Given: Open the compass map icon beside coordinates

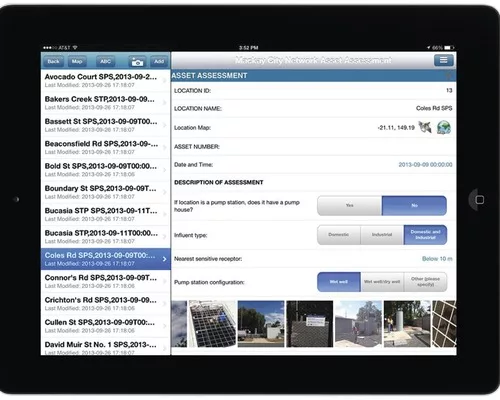Looking at the screenshot, I should [x=425, y=127].
